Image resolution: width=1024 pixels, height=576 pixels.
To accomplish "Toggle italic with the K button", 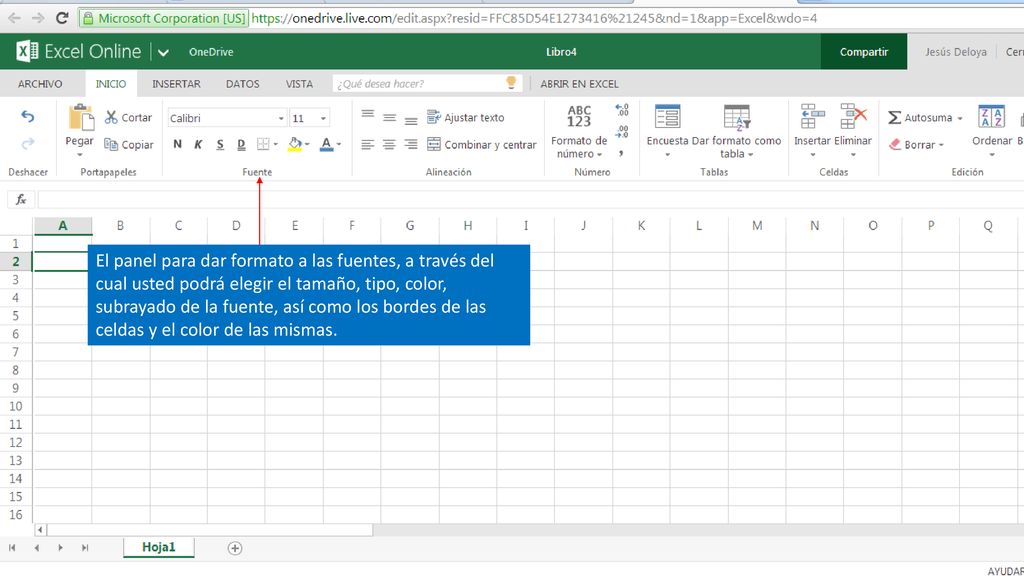I will click(199, 144).
